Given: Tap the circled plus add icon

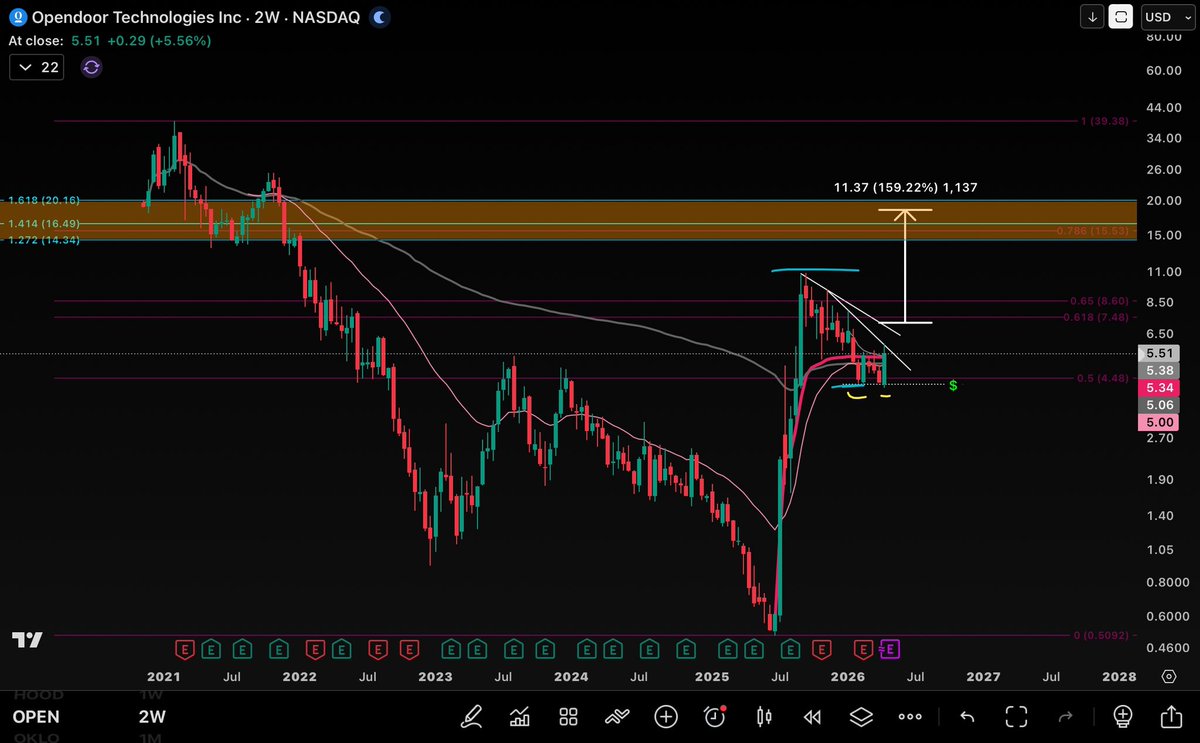Looking at the screenshot, I should pyautogui.click(x=666, y=716).
